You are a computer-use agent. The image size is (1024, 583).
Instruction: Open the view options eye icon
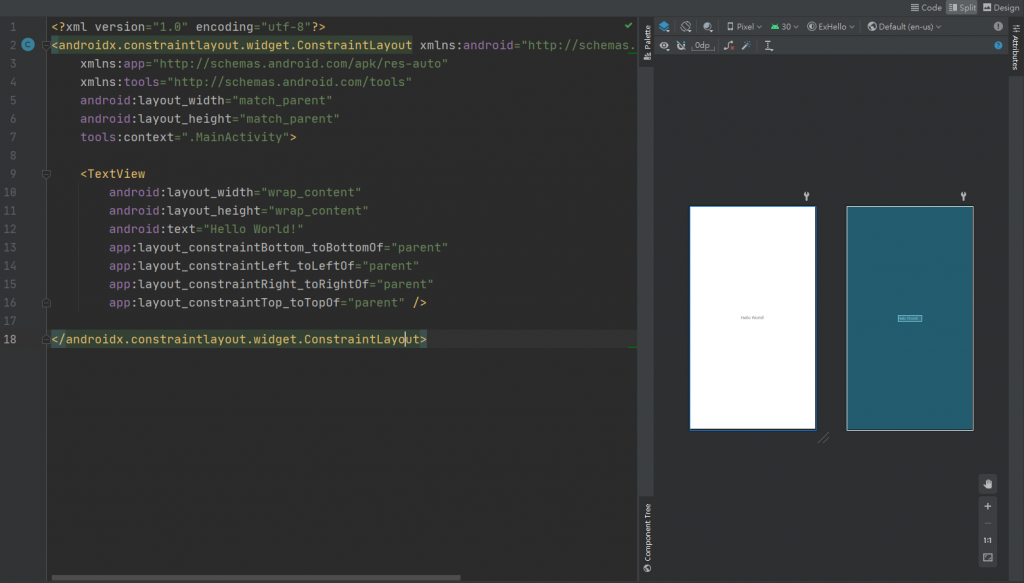point(664,46)
